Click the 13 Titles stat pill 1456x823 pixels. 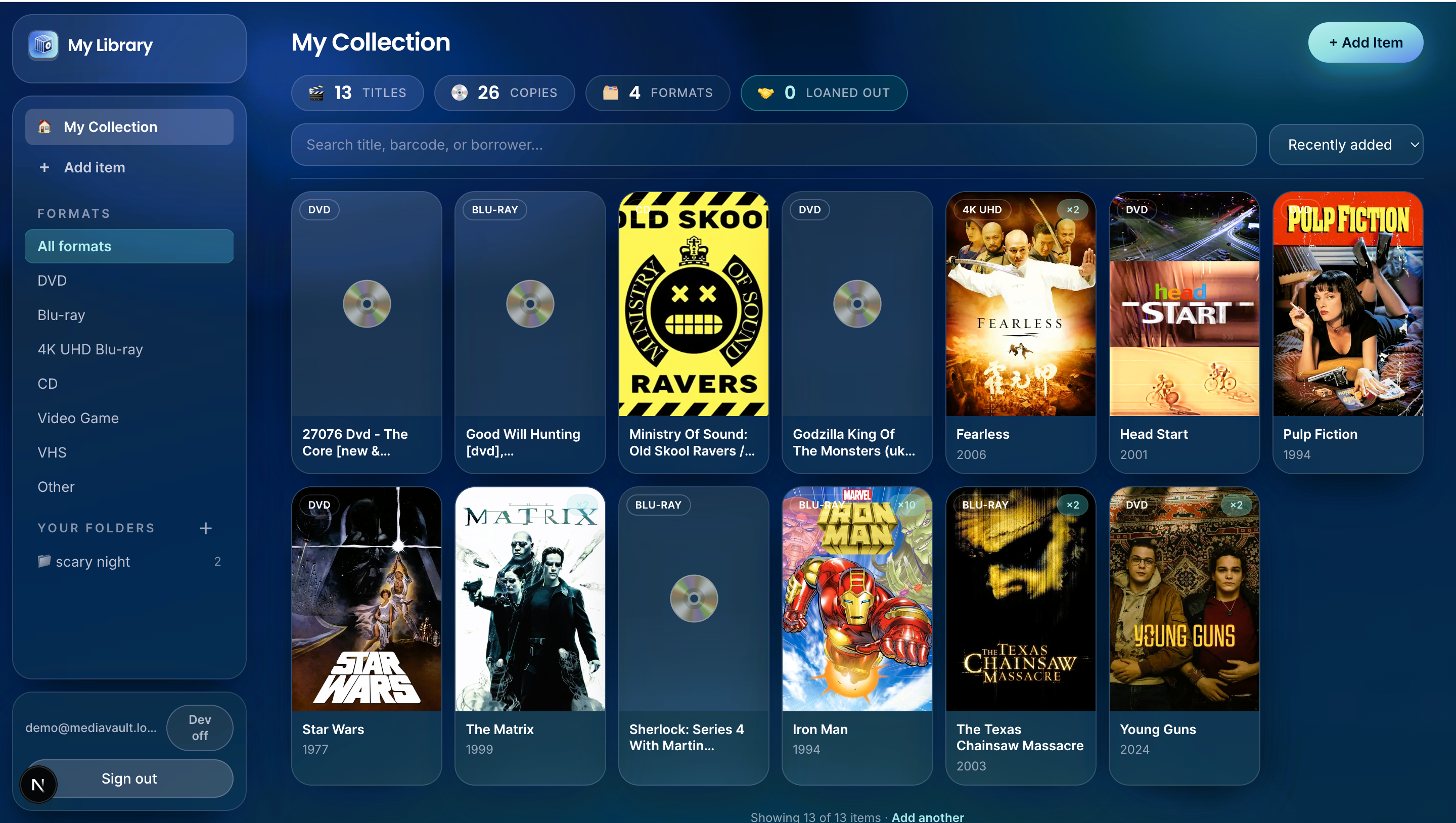click(357, 93)
